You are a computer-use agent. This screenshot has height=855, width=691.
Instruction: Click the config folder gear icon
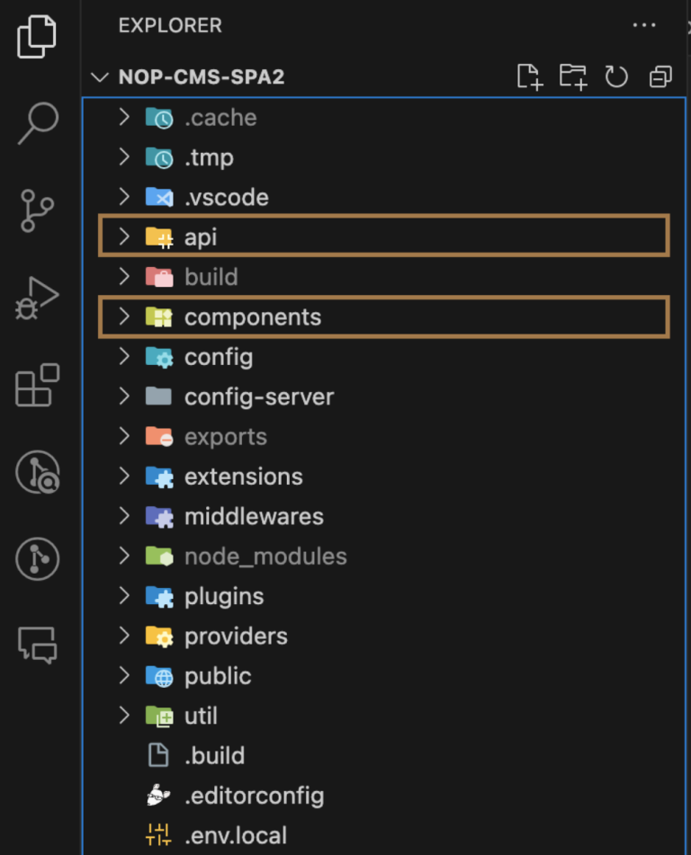[159, 357]
